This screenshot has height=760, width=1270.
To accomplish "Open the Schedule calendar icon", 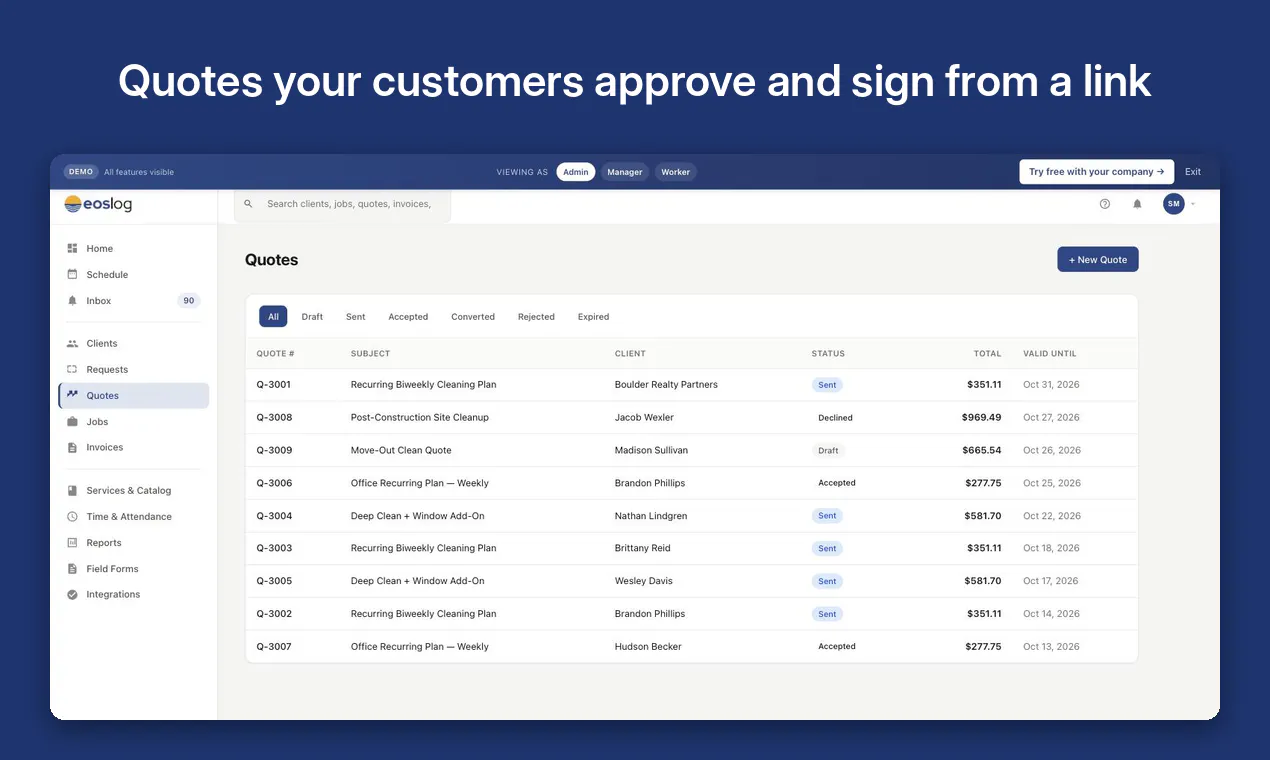I will coord(72,274).
